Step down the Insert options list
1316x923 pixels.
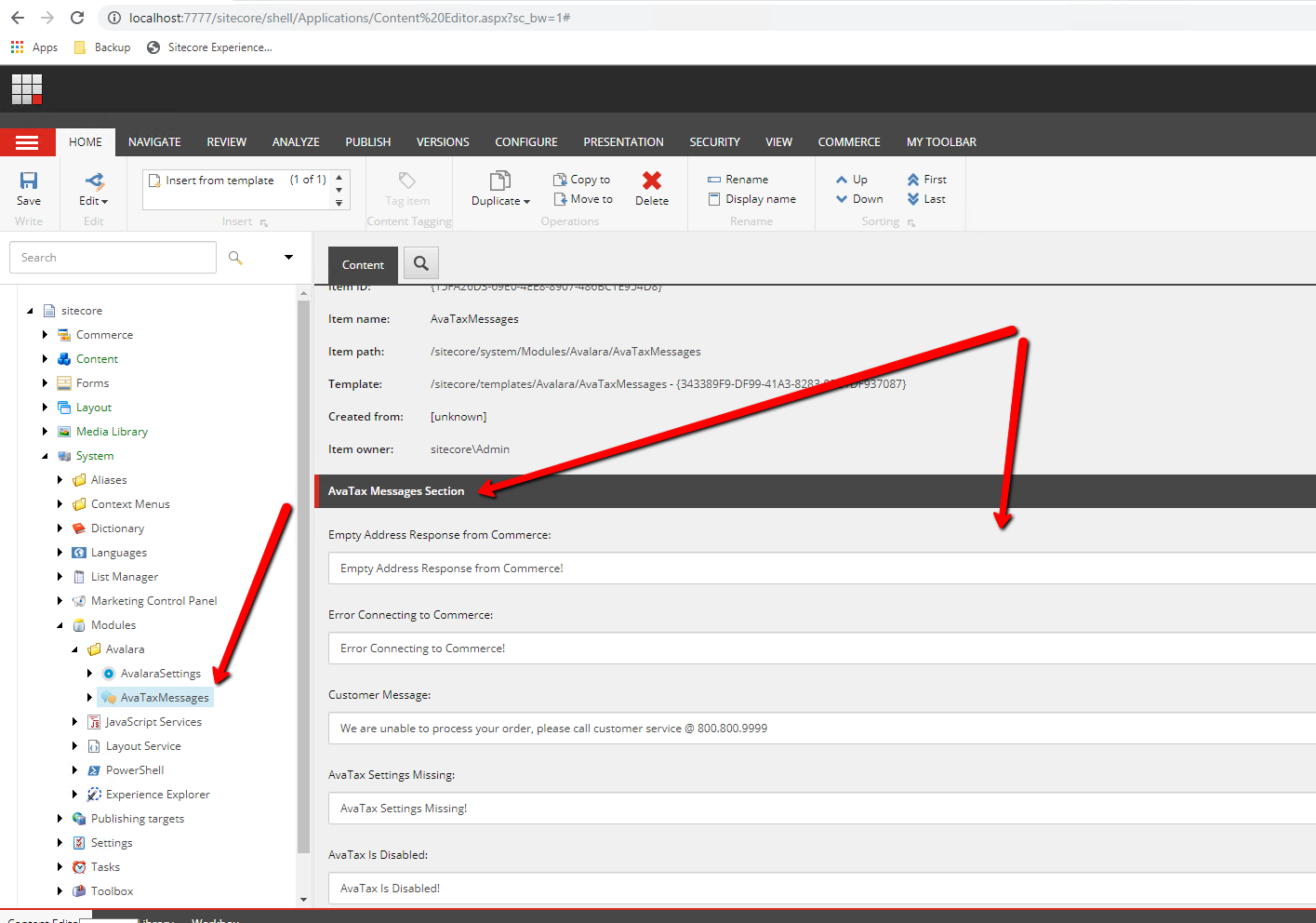(x=339, y=191)
